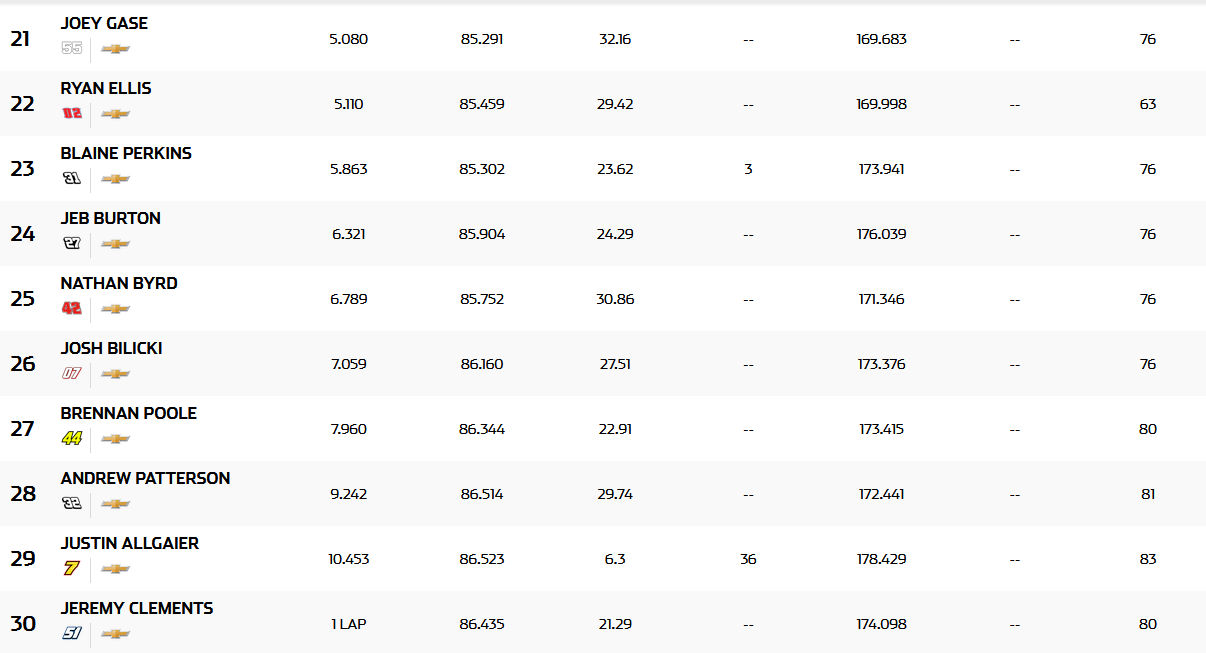
Task: Click Joey Gase's number 55 car badge
Action: [x=72, y=48]
